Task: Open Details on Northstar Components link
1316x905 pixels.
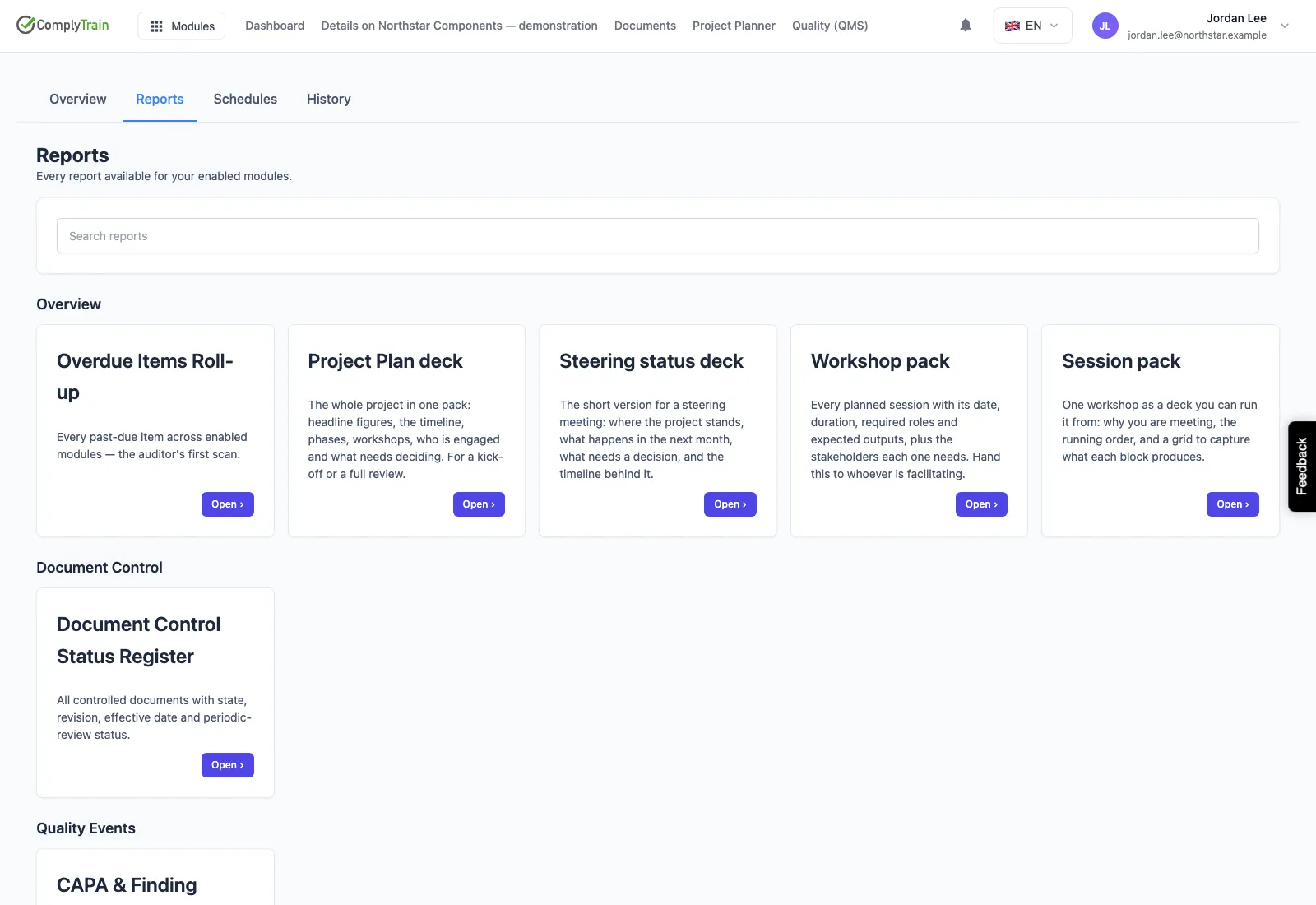Action: pos(459,26)
